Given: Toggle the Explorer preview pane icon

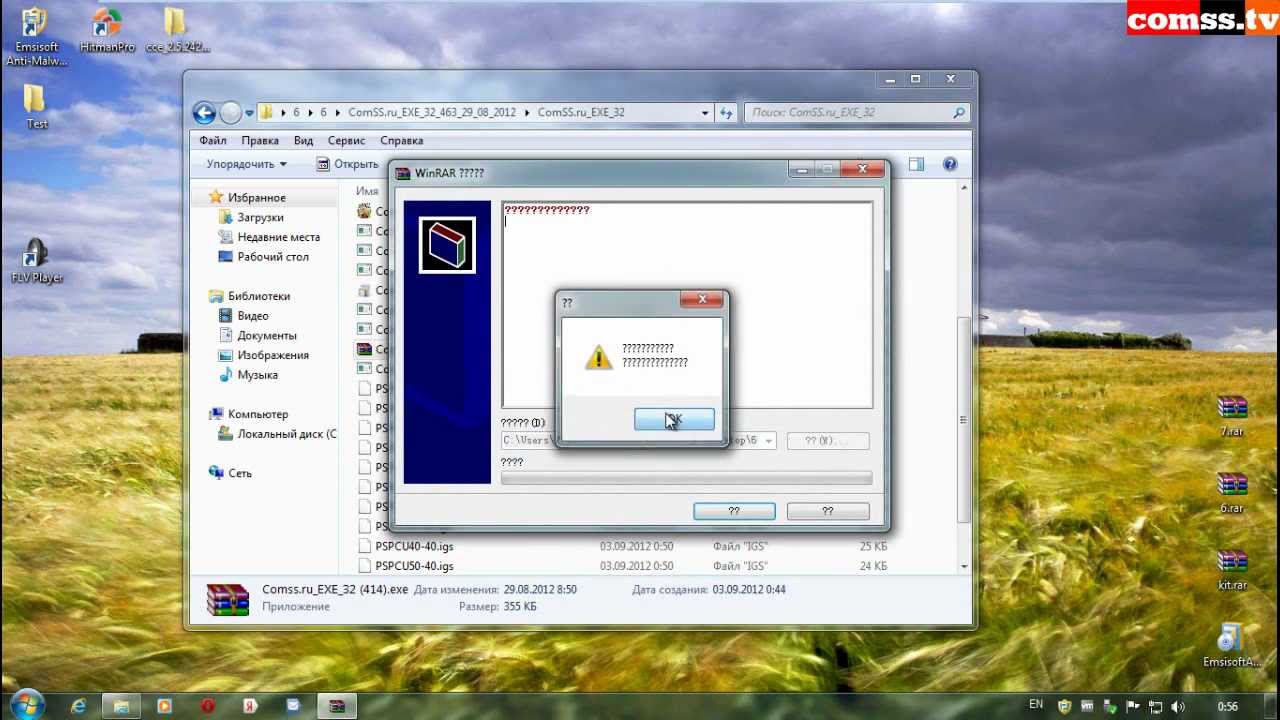Looking at the screenshot, I should pos(916,164).
